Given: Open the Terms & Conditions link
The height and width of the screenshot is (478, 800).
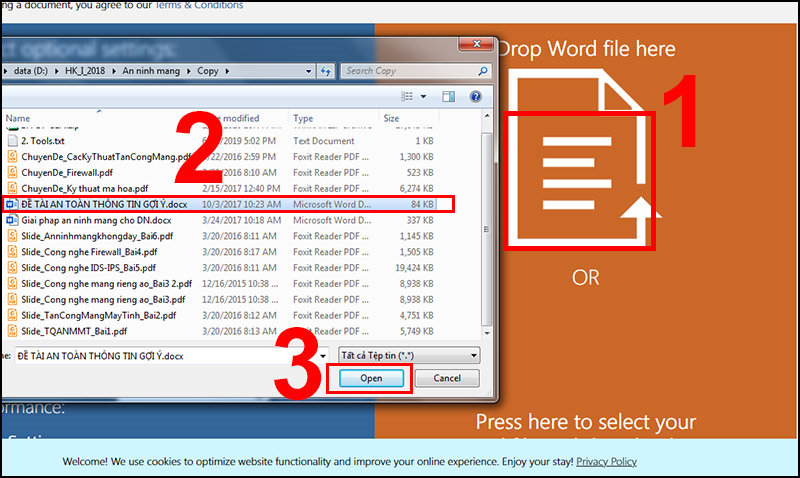Looking at the screenshot, I should (199, 5).
